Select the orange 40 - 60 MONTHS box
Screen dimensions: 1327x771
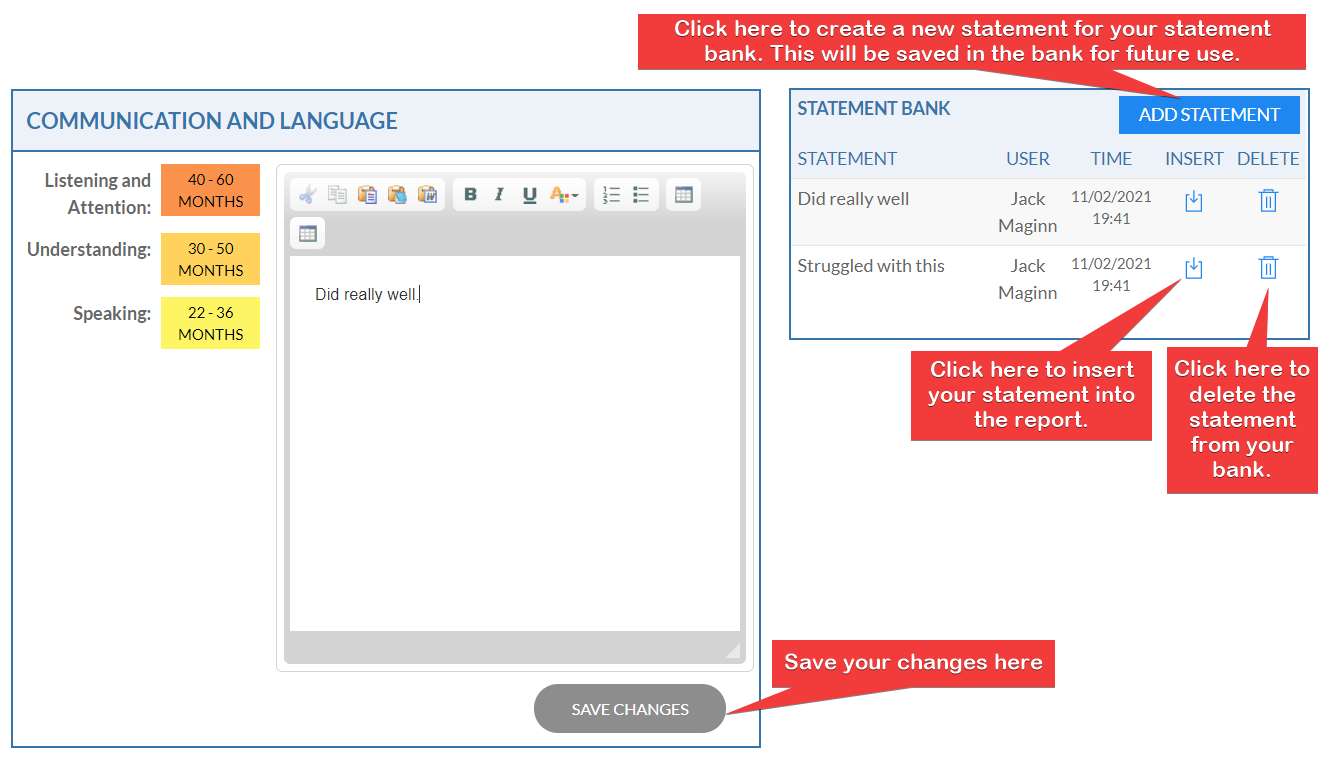[x=210, y=190]
